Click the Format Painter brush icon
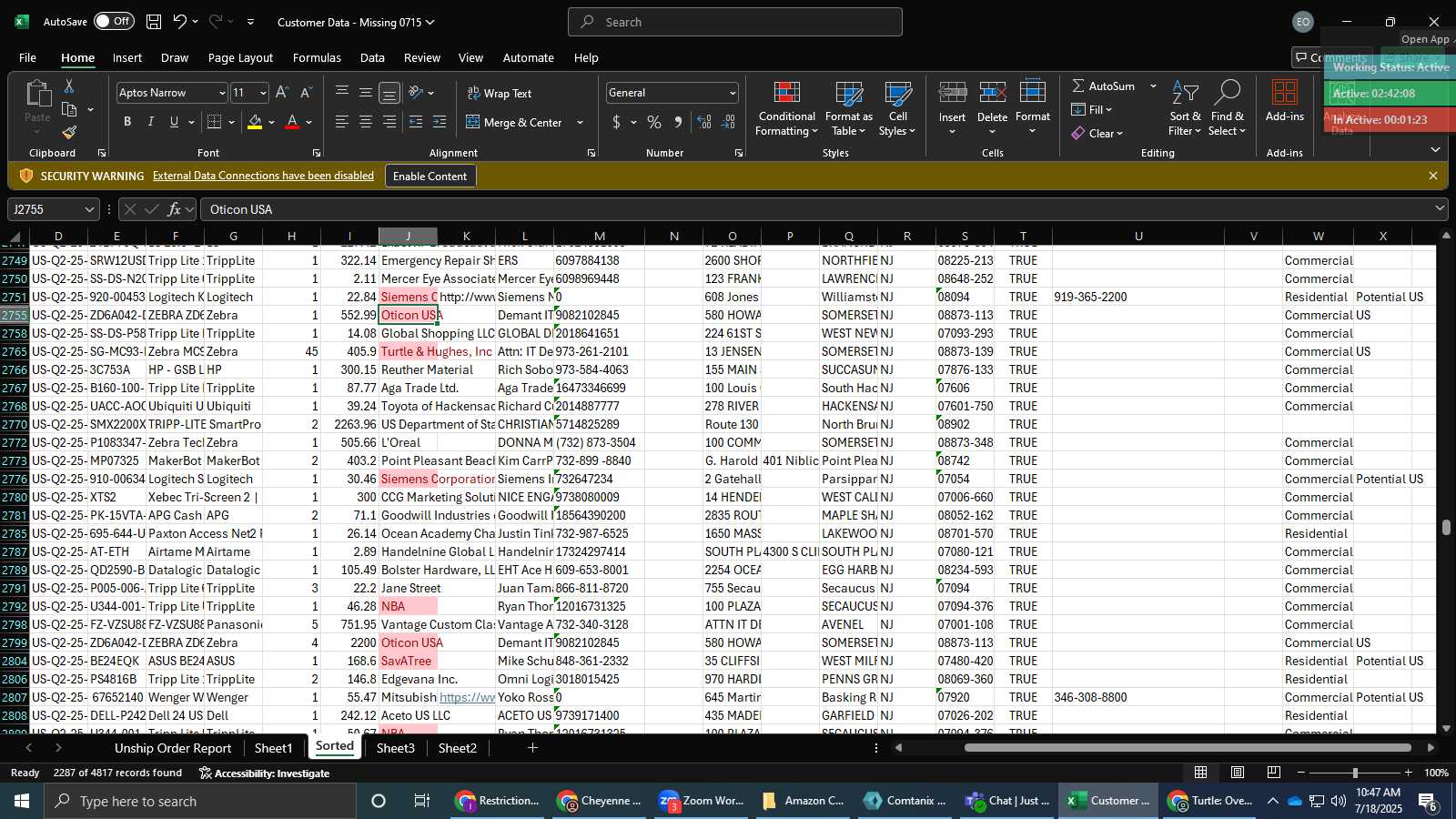1456x819 pixels. pos(69,133)
